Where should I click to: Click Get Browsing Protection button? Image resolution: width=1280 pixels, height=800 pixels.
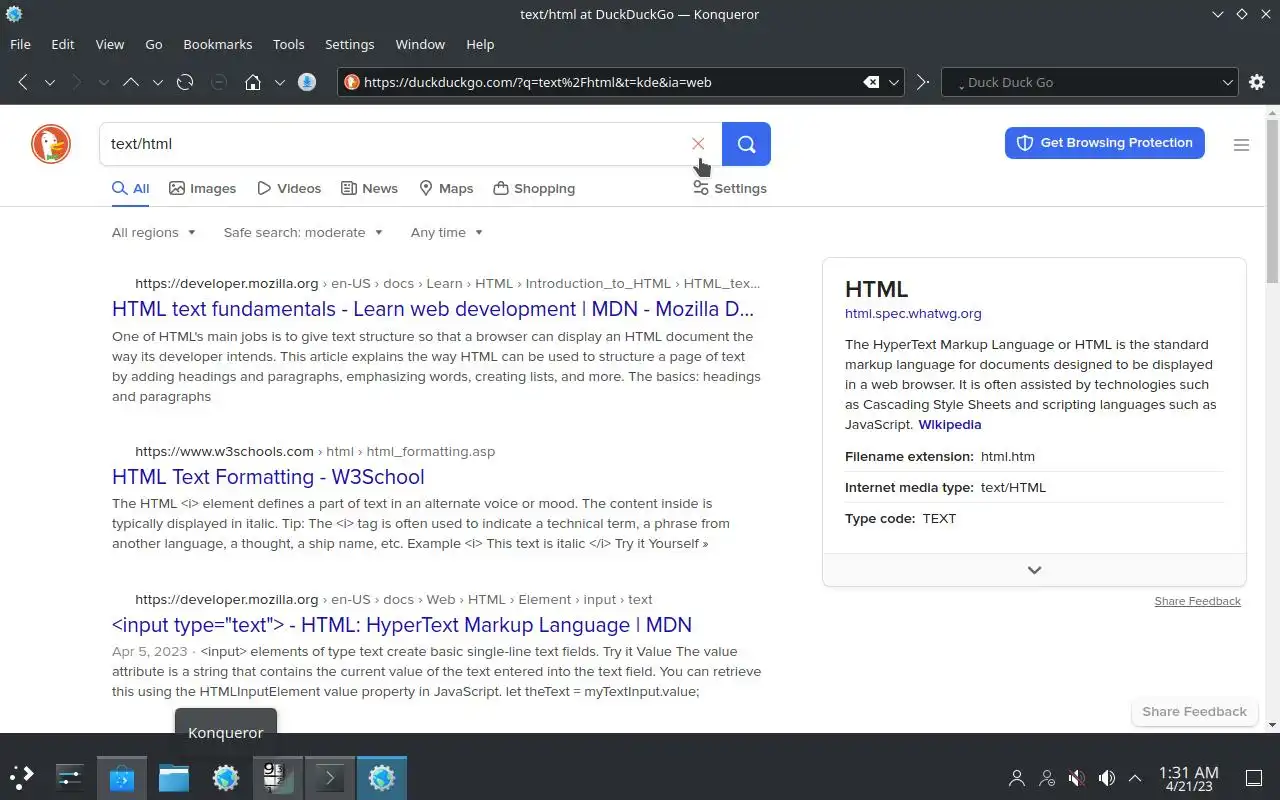coord(1105,143)
